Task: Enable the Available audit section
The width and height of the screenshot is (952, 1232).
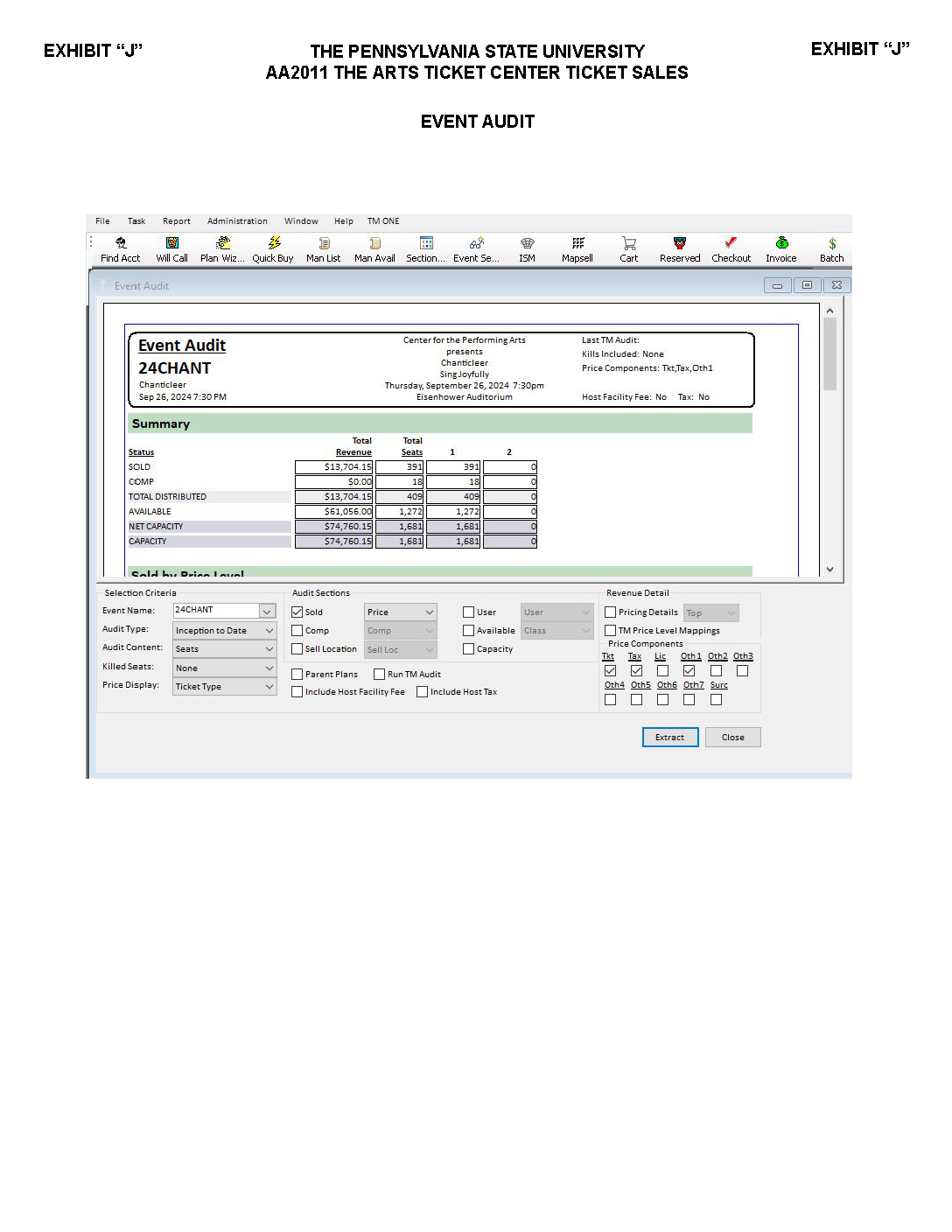Action: pyautogui.click(x=469, y=631)
